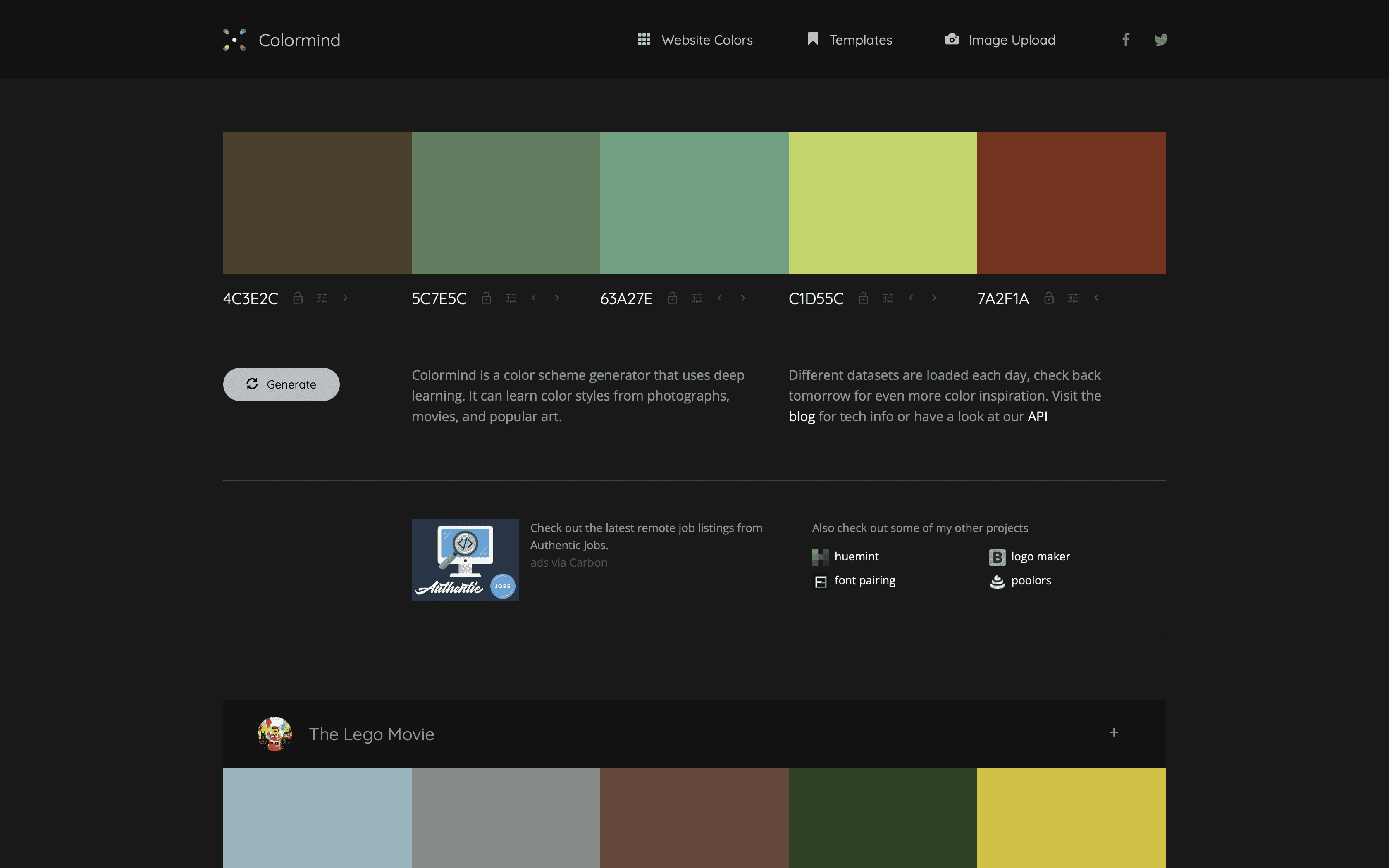Open the Authentic Jobs ad text
The height and width of the screenshot is (868, 1389).
pos(646,536)
